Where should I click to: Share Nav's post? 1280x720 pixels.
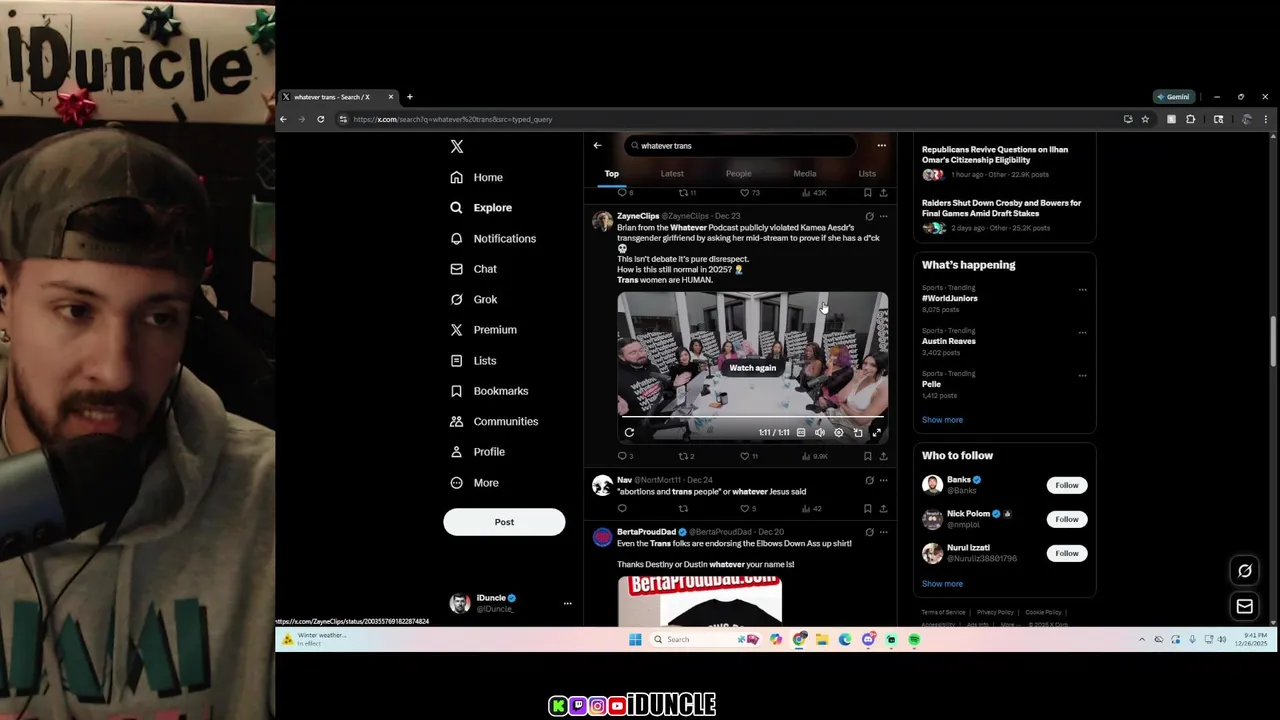883,508
